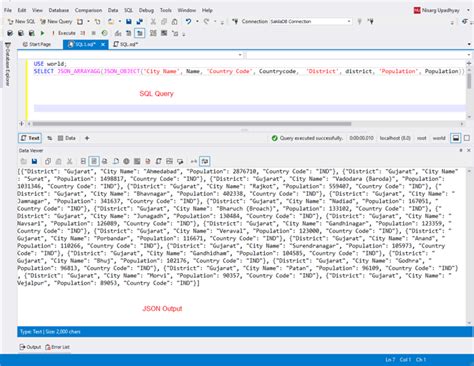This screenshot has width=474, height=366.
Task: Click the Tools menu
Action: [x=166, y=10]
